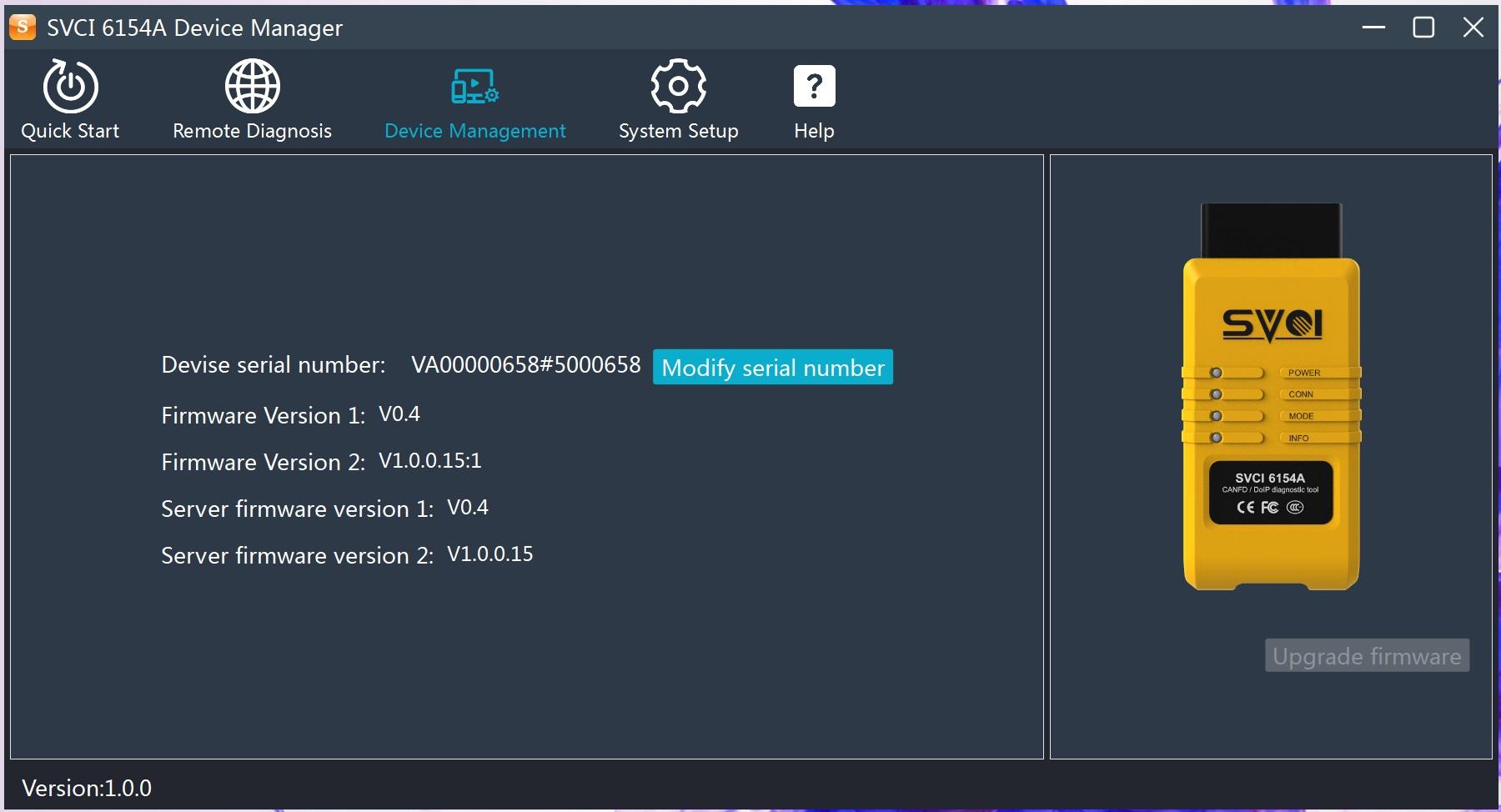
Task: Click the Server firmware version 1 label
Action: (298, 509)
